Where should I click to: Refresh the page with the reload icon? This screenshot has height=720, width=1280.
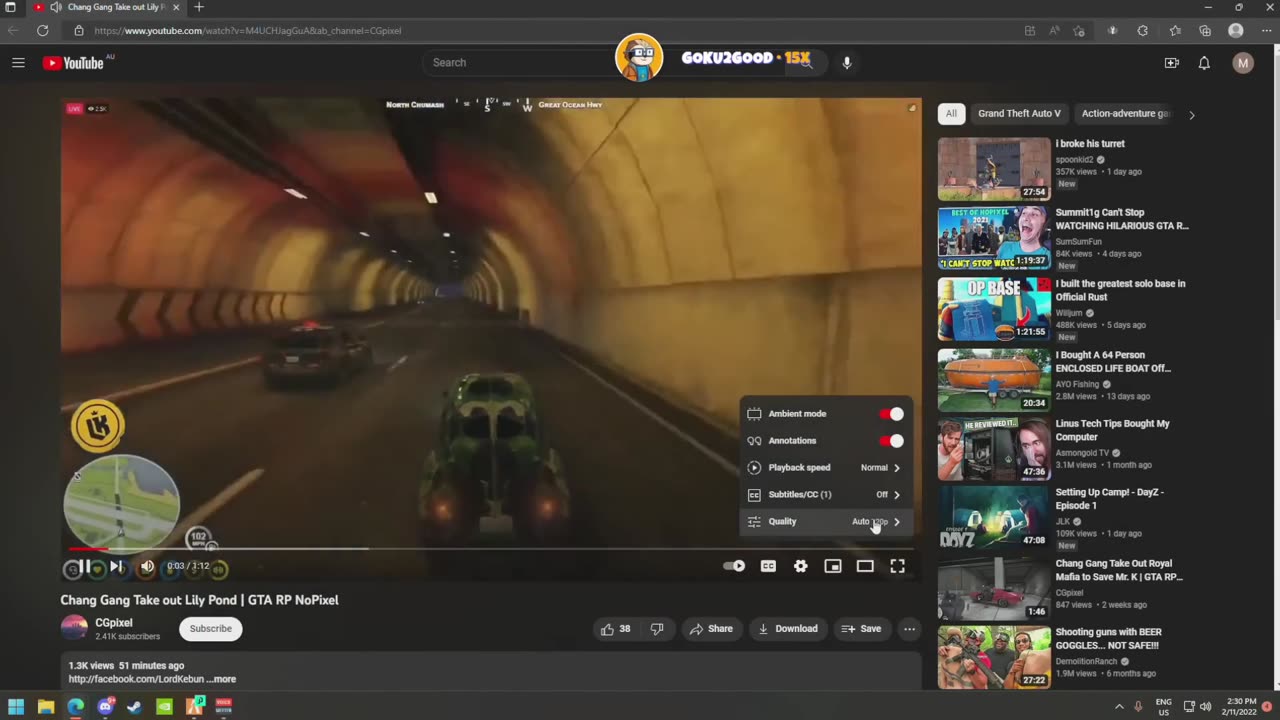pyautogui.click(x=42, y=31)
